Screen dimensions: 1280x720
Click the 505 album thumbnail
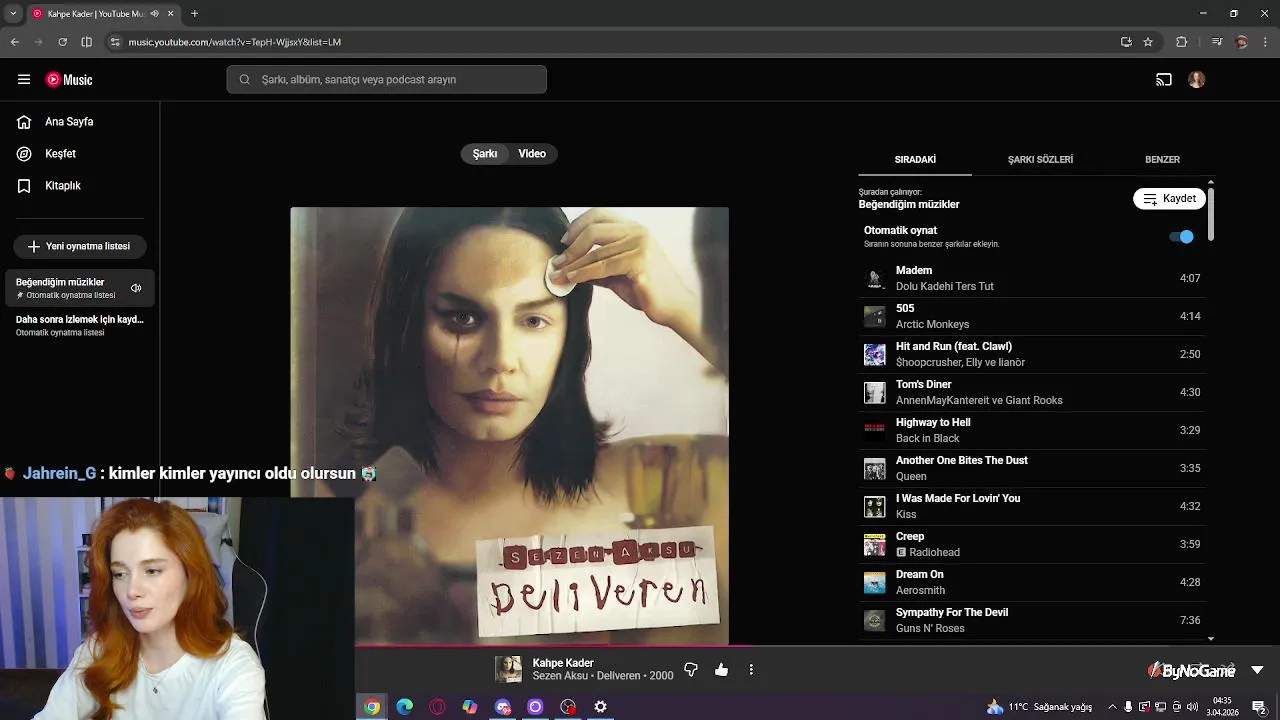pyautogui.click(x=875, y=317)
